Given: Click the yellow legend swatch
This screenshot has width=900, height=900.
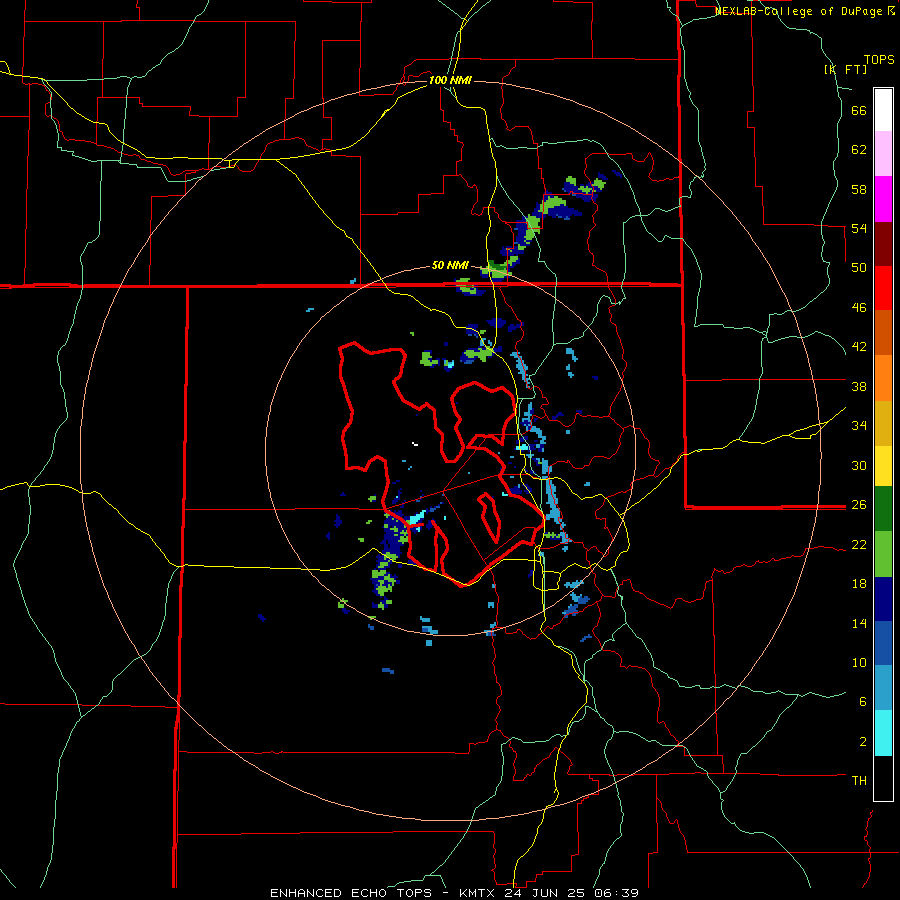Looking at the screenshot, I should pos(883,465).
